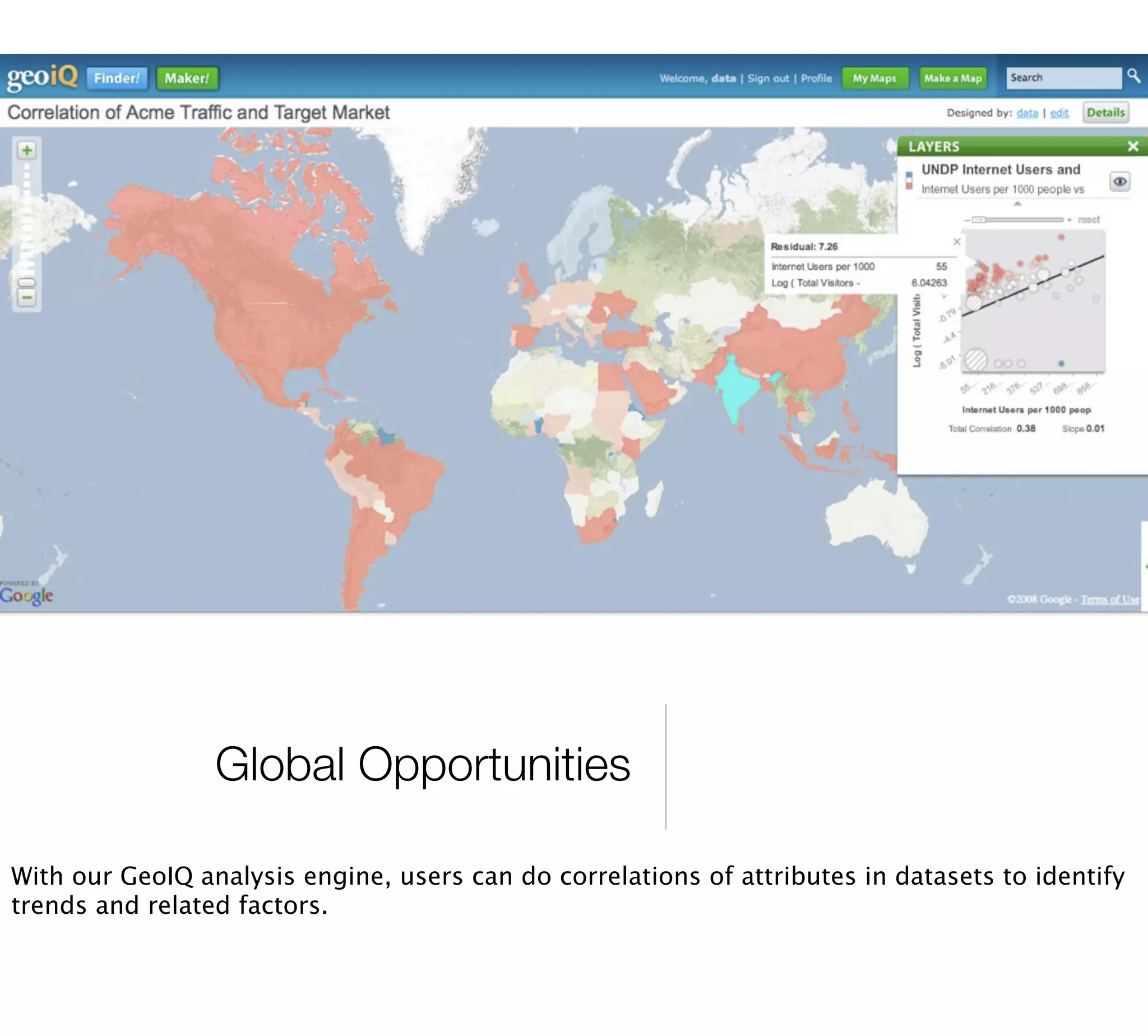Click the edit link
This screenshot has height=1036, width=1148.
point(1059,113)
